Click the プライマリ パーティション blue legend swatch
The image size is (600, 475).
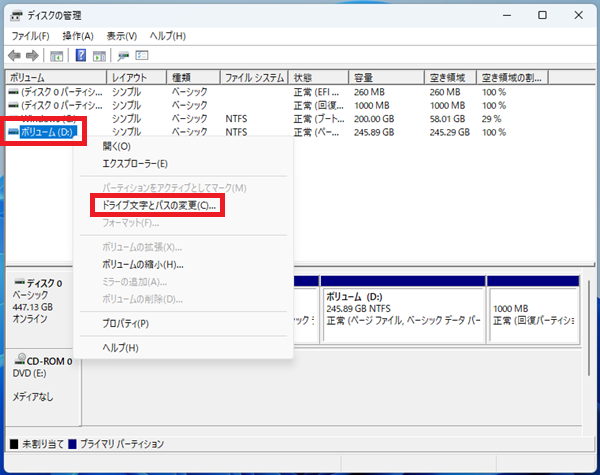coord(72,444)
